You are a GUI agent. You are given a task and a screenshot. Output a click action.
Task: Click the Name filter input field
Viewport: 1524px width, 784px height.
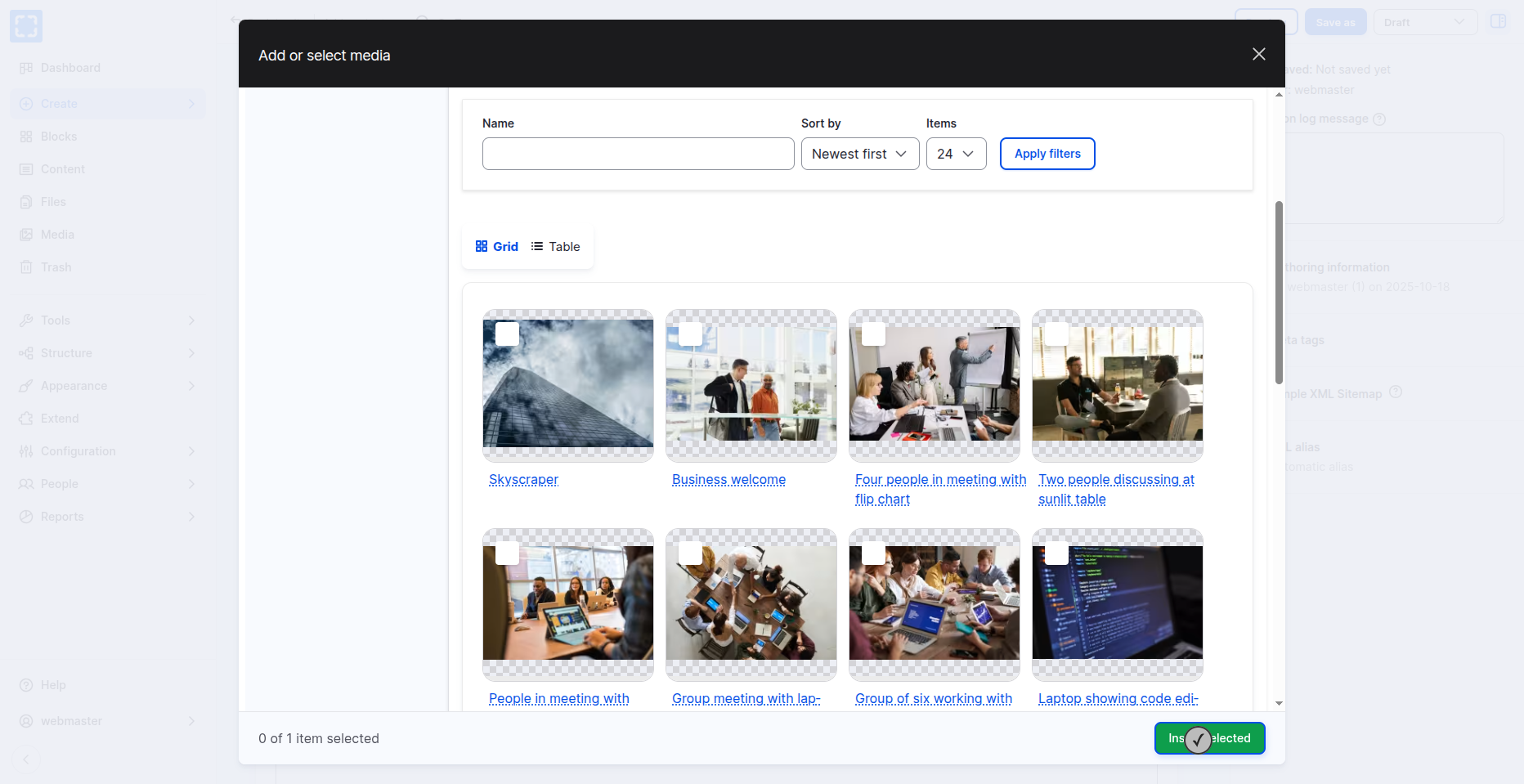pos(638,154)
